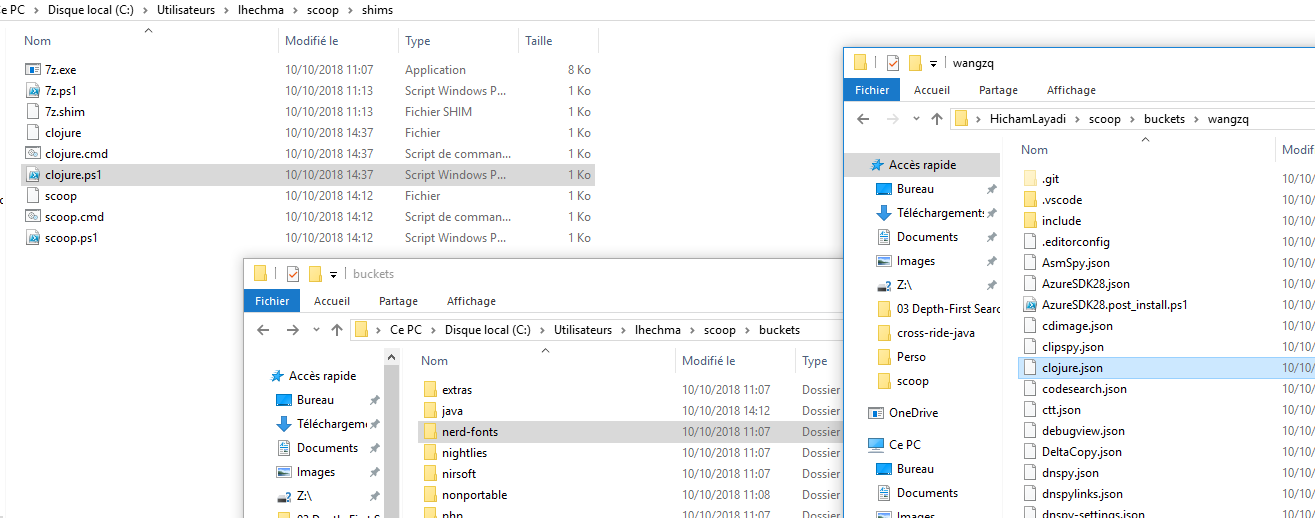Screen dimensions: 1315x518
Task: Open quick access toolbar dropdown in buckets window
Action: 333,274
